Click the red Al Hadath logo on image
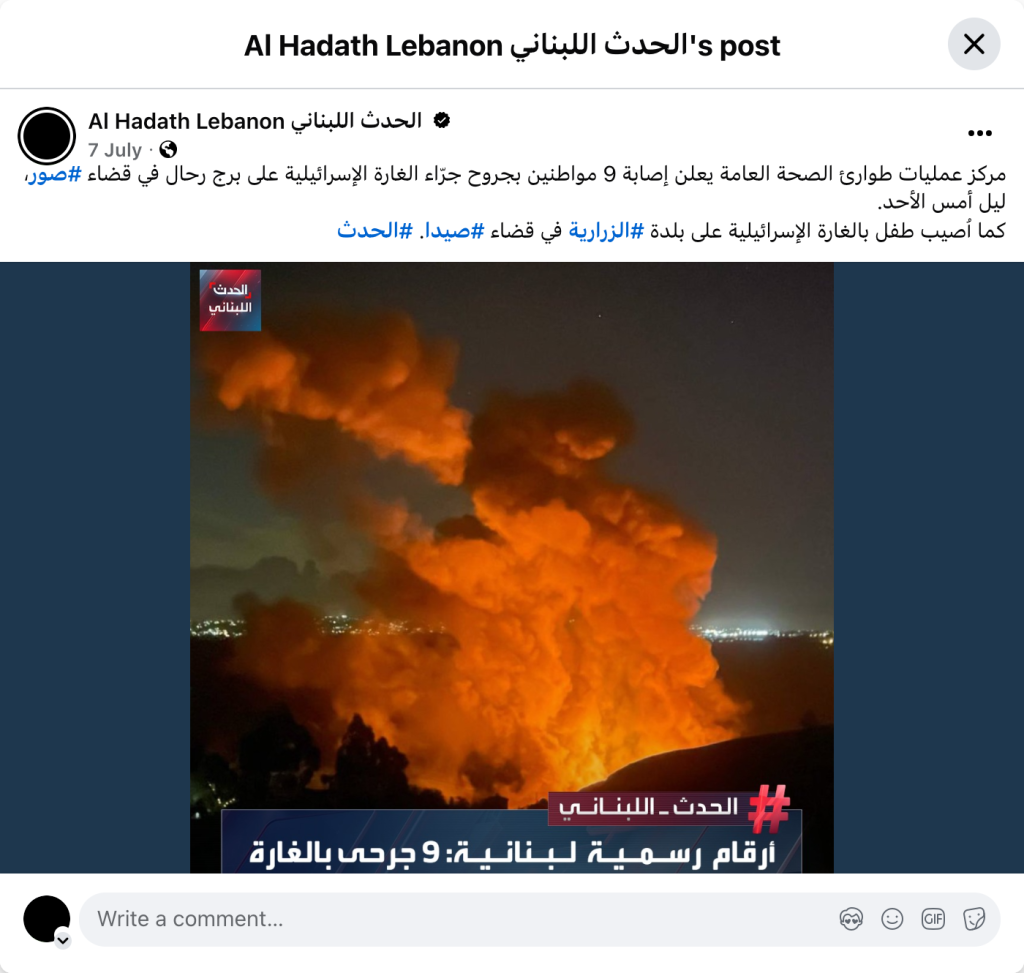 click(231, 300)
